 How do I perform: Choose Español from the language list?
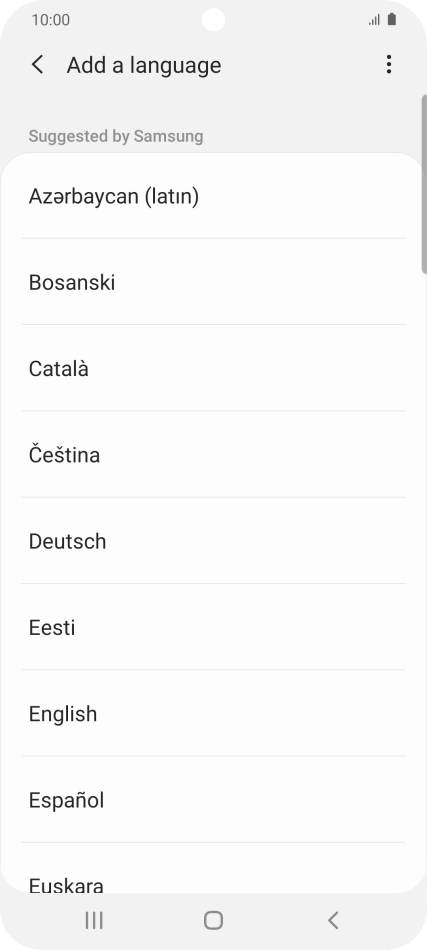(213, 800)
